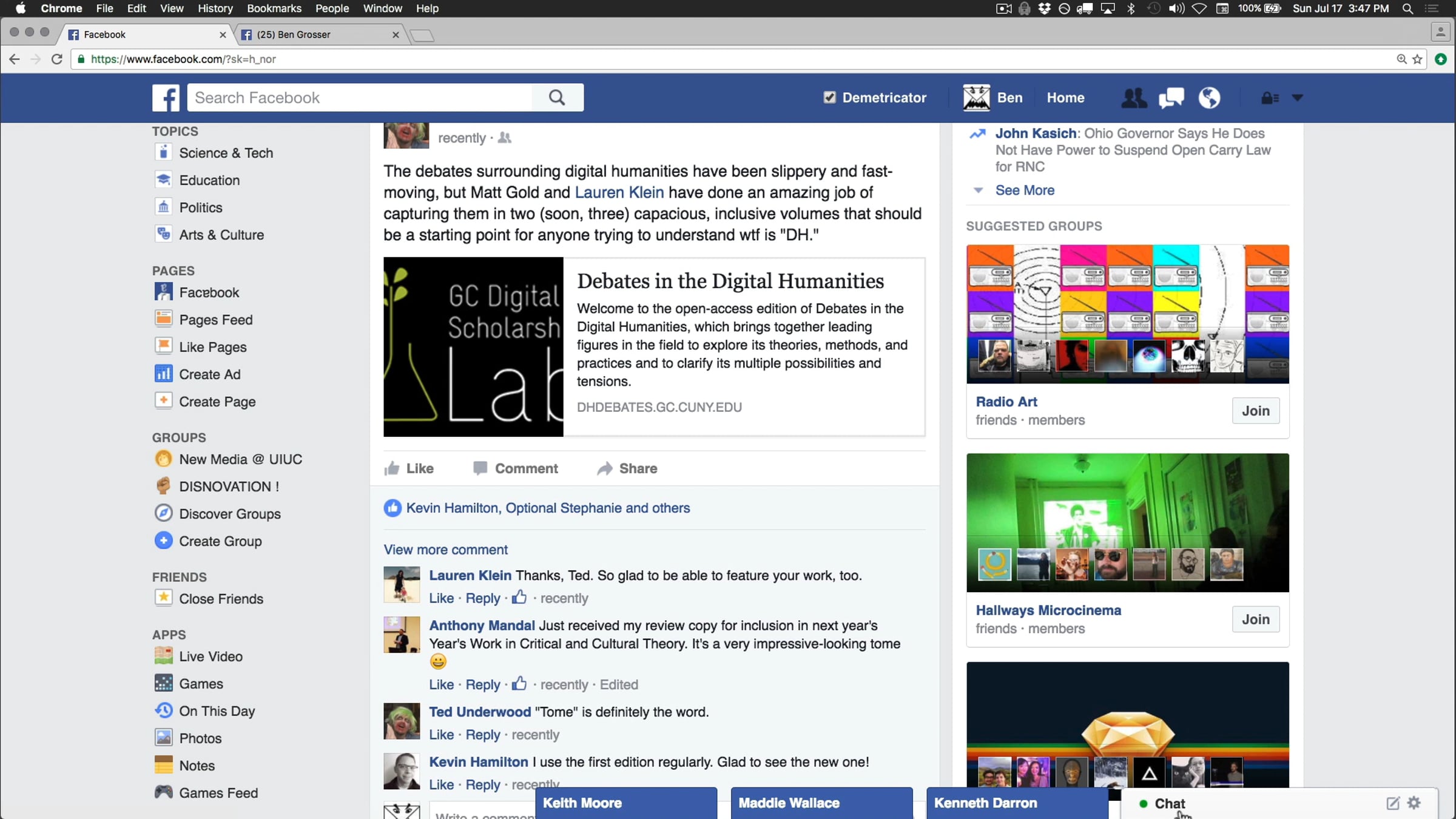Click Ben's profile picture in header
The width and height of the screenshot is (1456, 819).
tap(976, 98)
